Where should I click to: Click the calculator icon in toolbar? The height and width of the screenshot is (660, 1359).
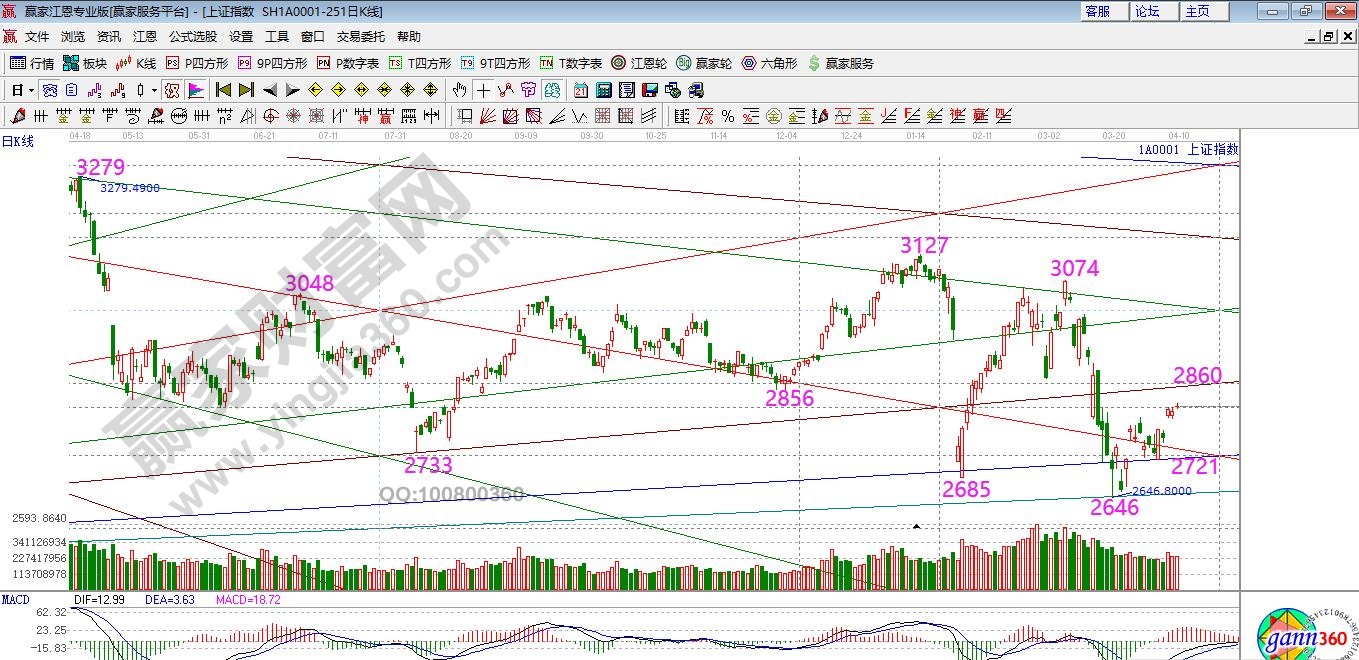coord(603,90)
